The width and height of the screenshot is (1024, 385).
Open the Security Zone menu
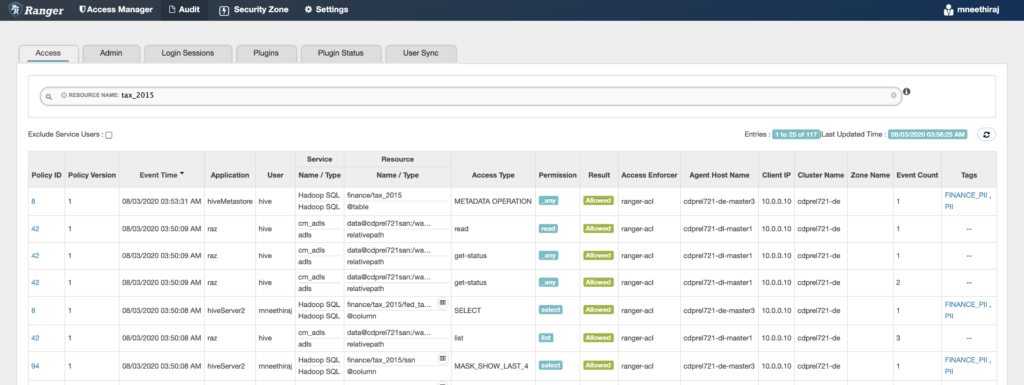pyautogui.click(x=253, y=10)
